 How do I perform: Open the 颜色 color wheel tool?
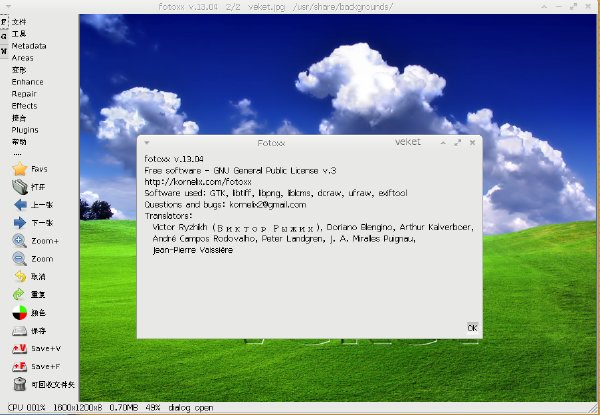click(20, 312)
